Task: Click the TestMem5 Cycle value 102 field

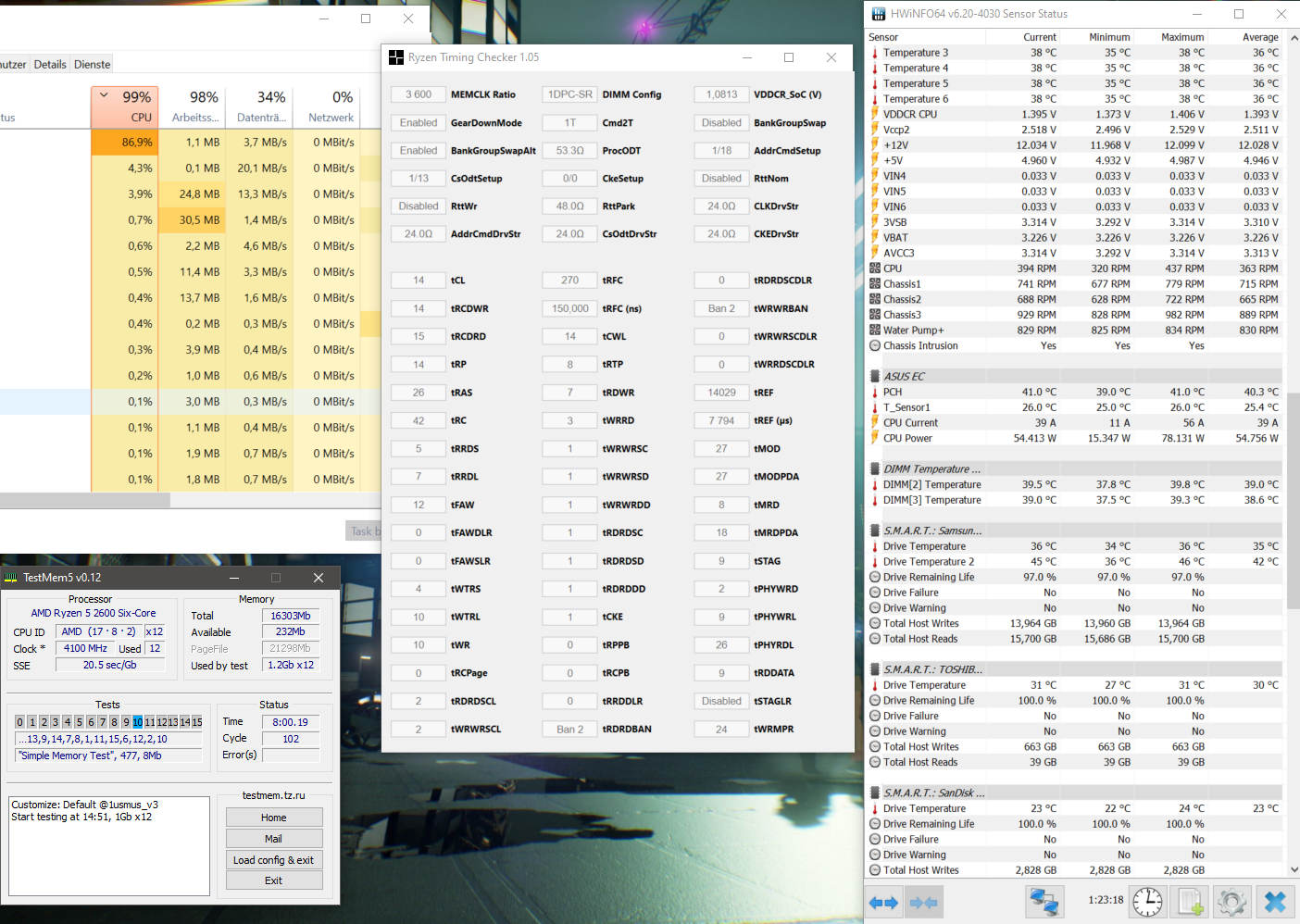Action: click(x=291, y=739)
